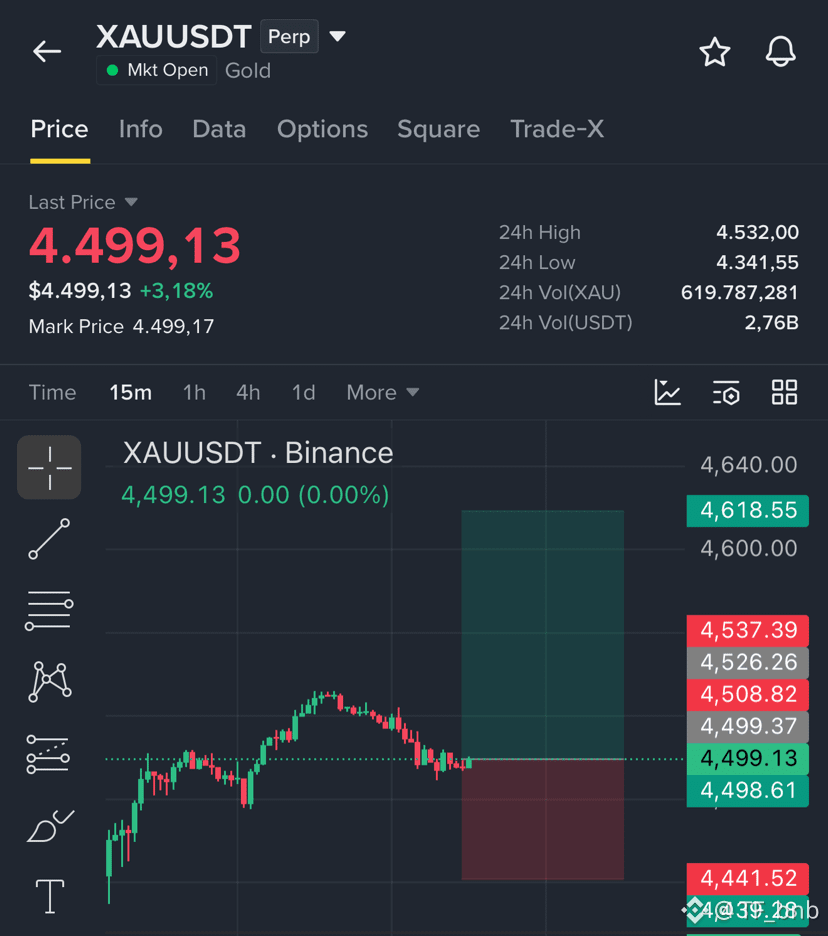Tap the 24h High value 4.532,00
The image size is (828, 936).
(757, 232)
